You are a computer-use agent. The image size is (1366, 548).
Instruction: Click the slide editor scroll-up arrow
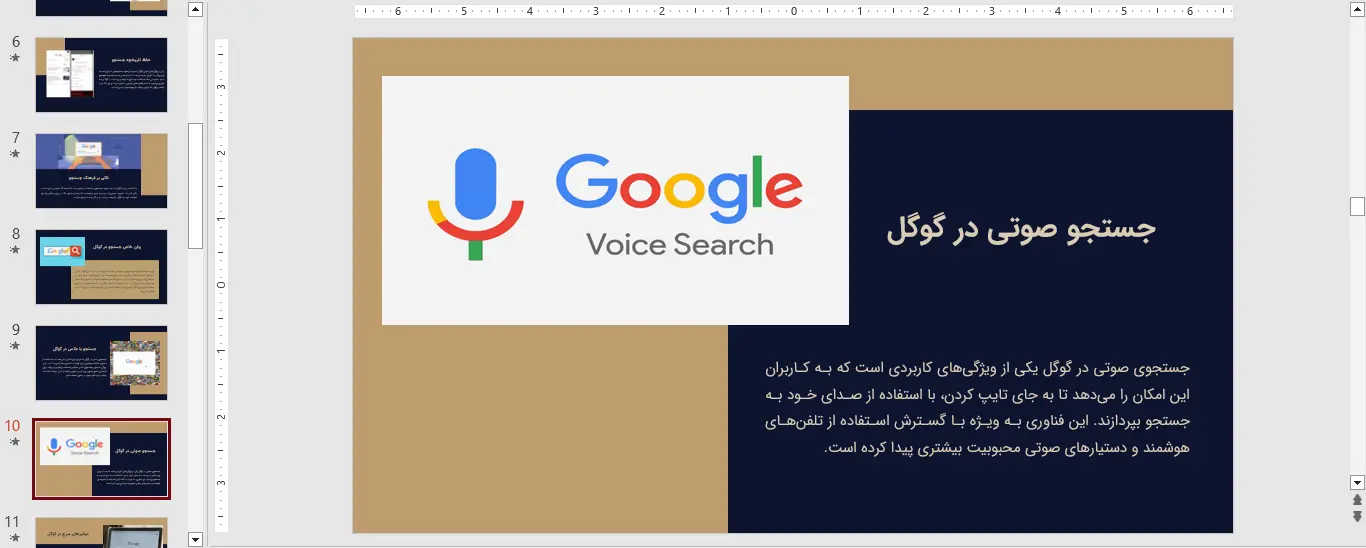coord(1357,10)
